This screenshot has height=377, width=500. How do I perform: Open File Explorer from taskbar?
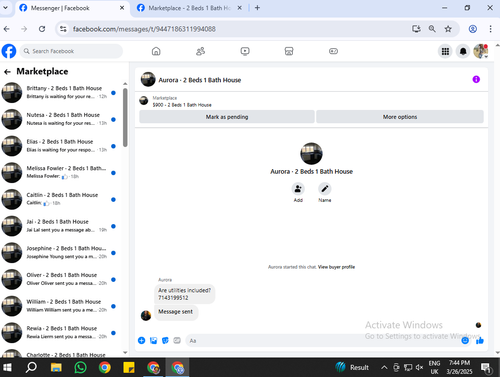(56, 367)
